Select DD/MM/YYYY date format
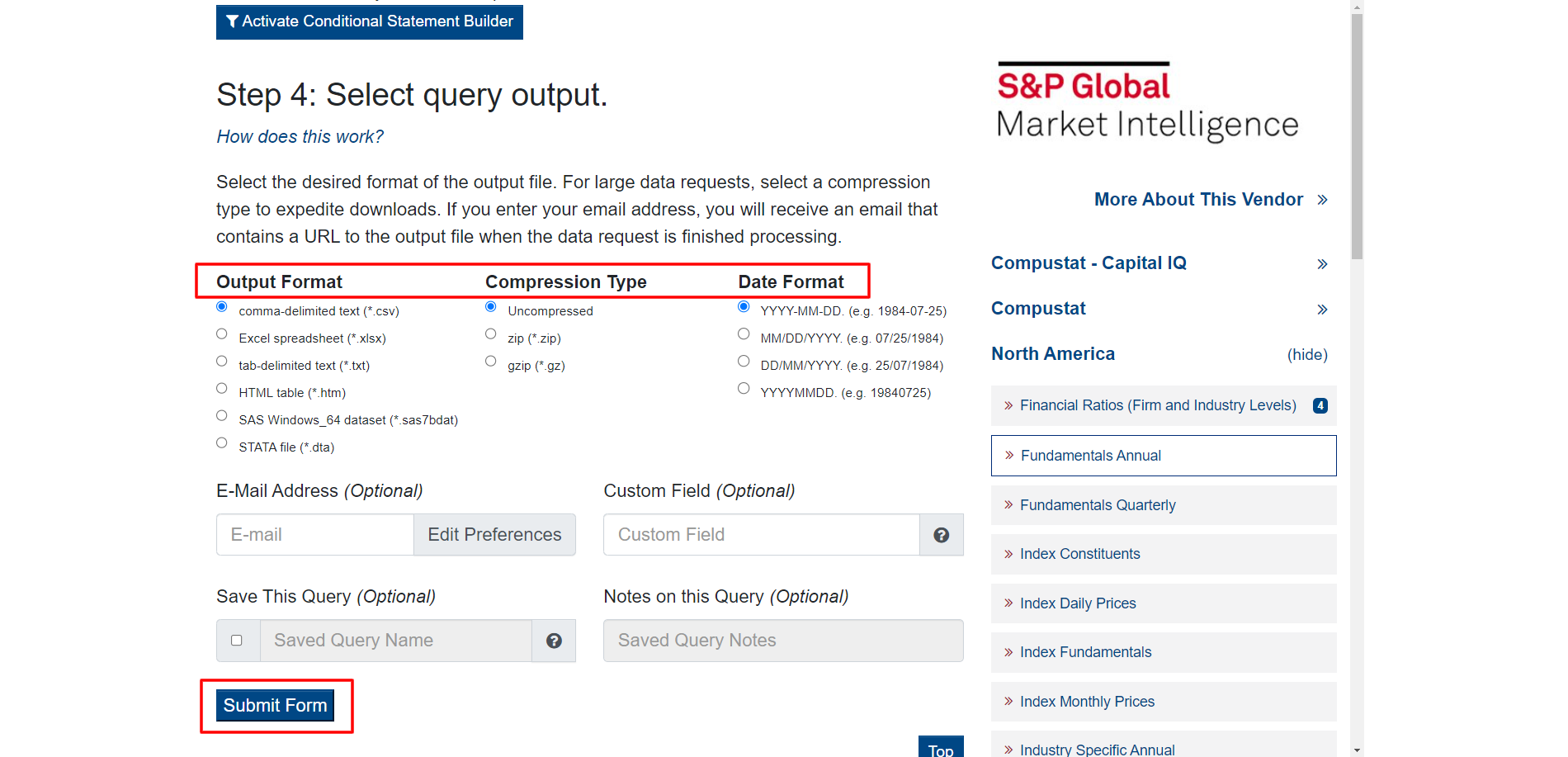The height and width of the screenshot is (757, 1568). click(x=744, y=362)
